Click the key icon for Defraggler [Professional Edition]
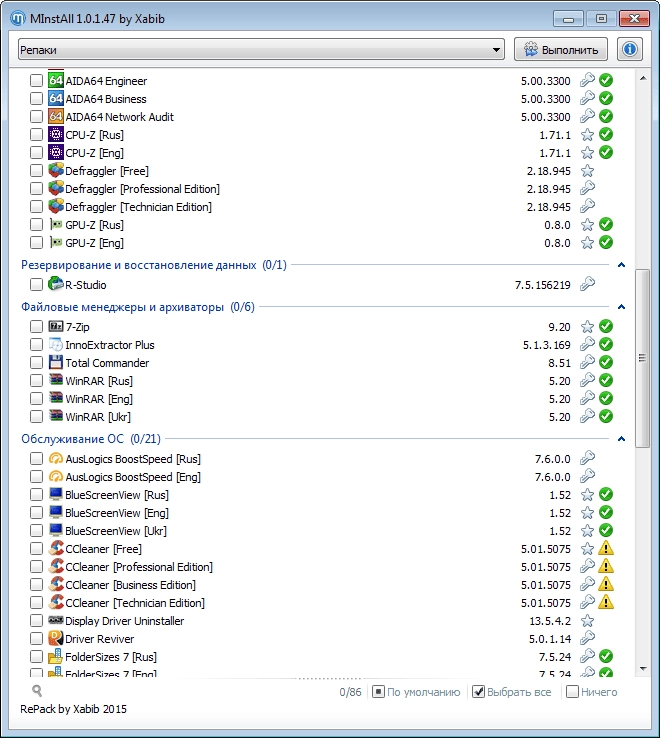 click(587, 188)
